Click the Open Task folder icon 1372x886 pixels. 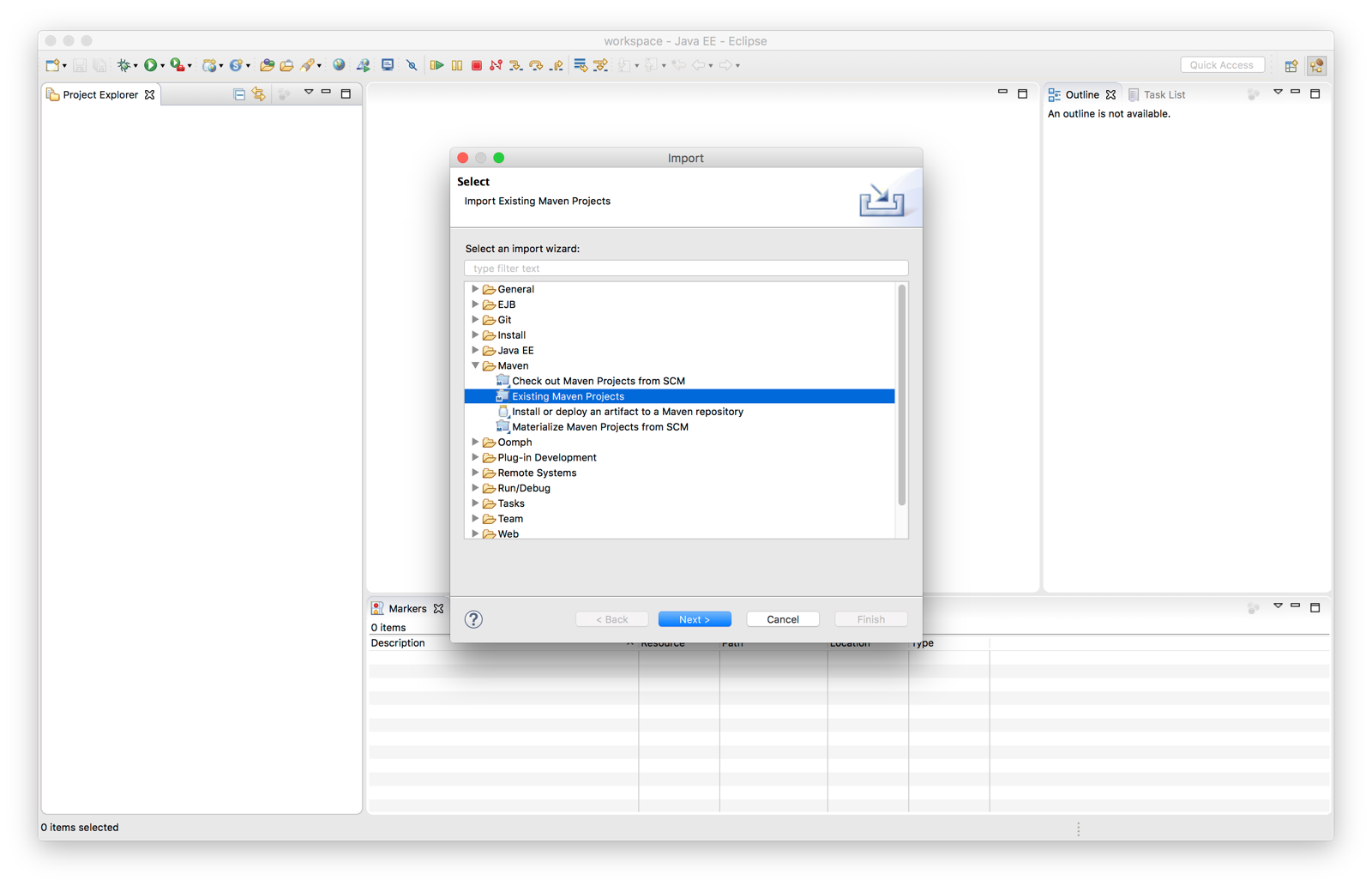pos(286,65)
